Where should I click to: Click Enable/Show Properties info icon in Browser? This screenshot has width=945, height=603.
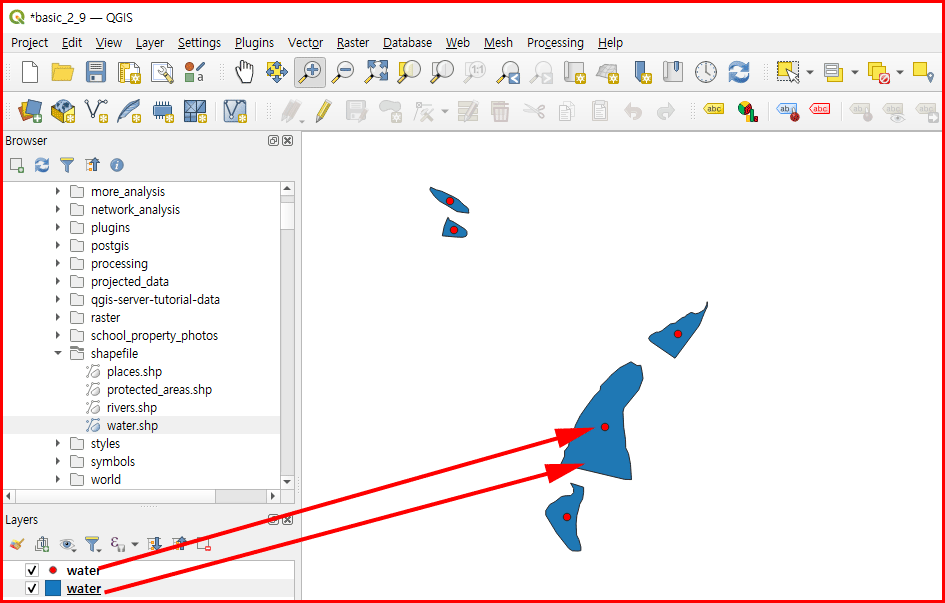click(x=117, y=164)
